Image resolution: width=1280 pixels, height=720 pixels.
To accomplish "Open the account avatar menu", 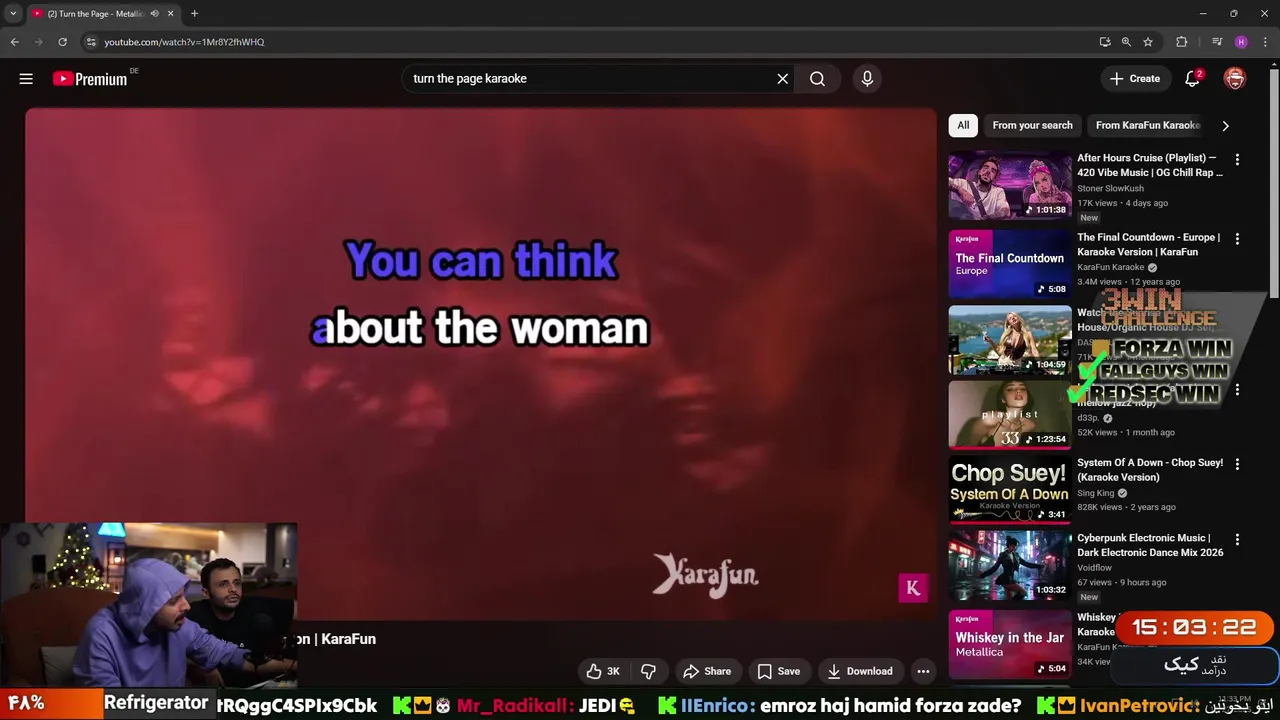I will tap(1235, 79).
